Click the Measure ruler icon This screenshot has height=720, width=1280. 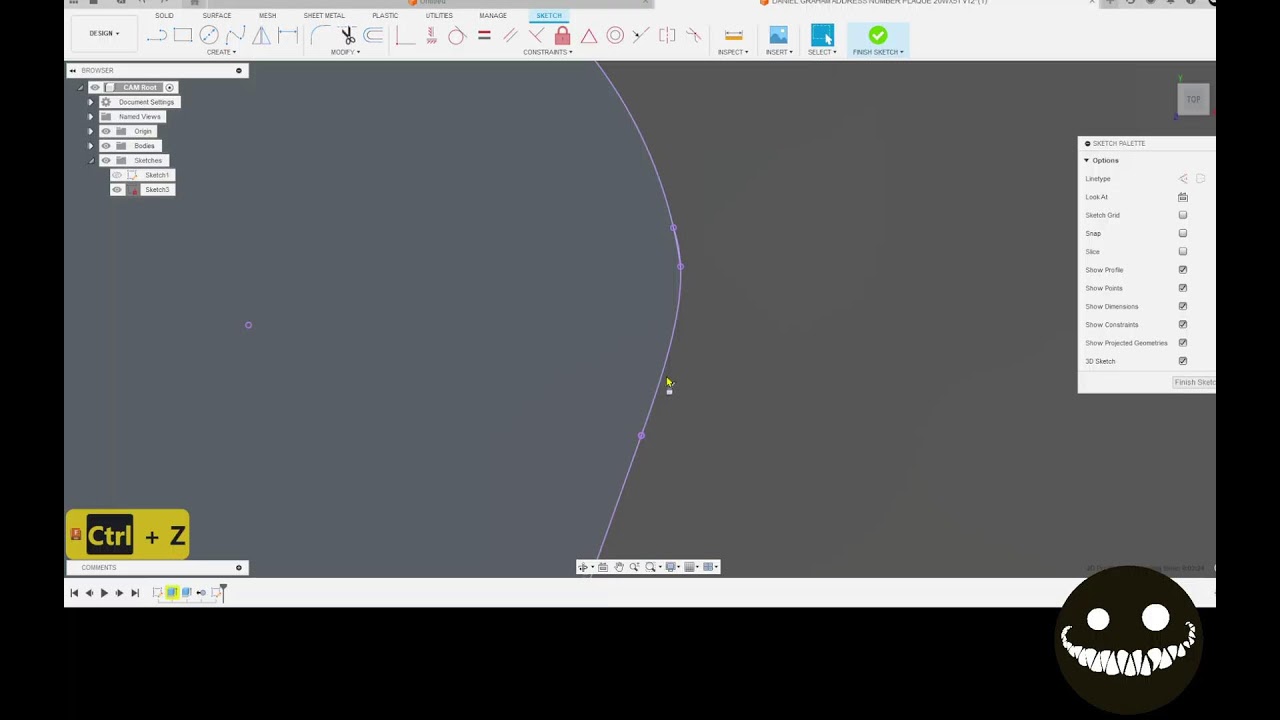[x=733, y=36]
